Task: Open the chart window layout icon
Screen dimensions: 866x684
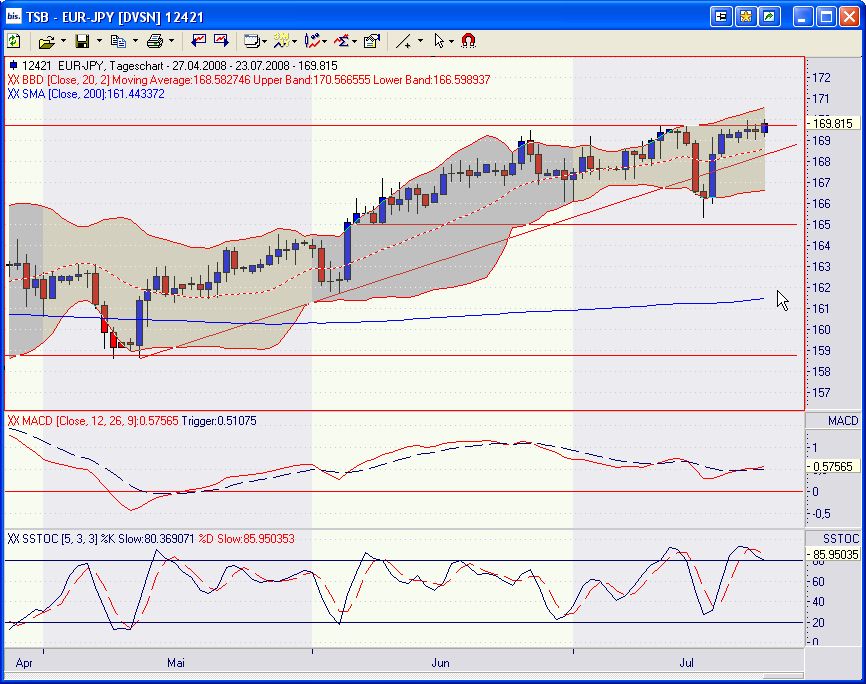Action: click(x=252, y=41)
